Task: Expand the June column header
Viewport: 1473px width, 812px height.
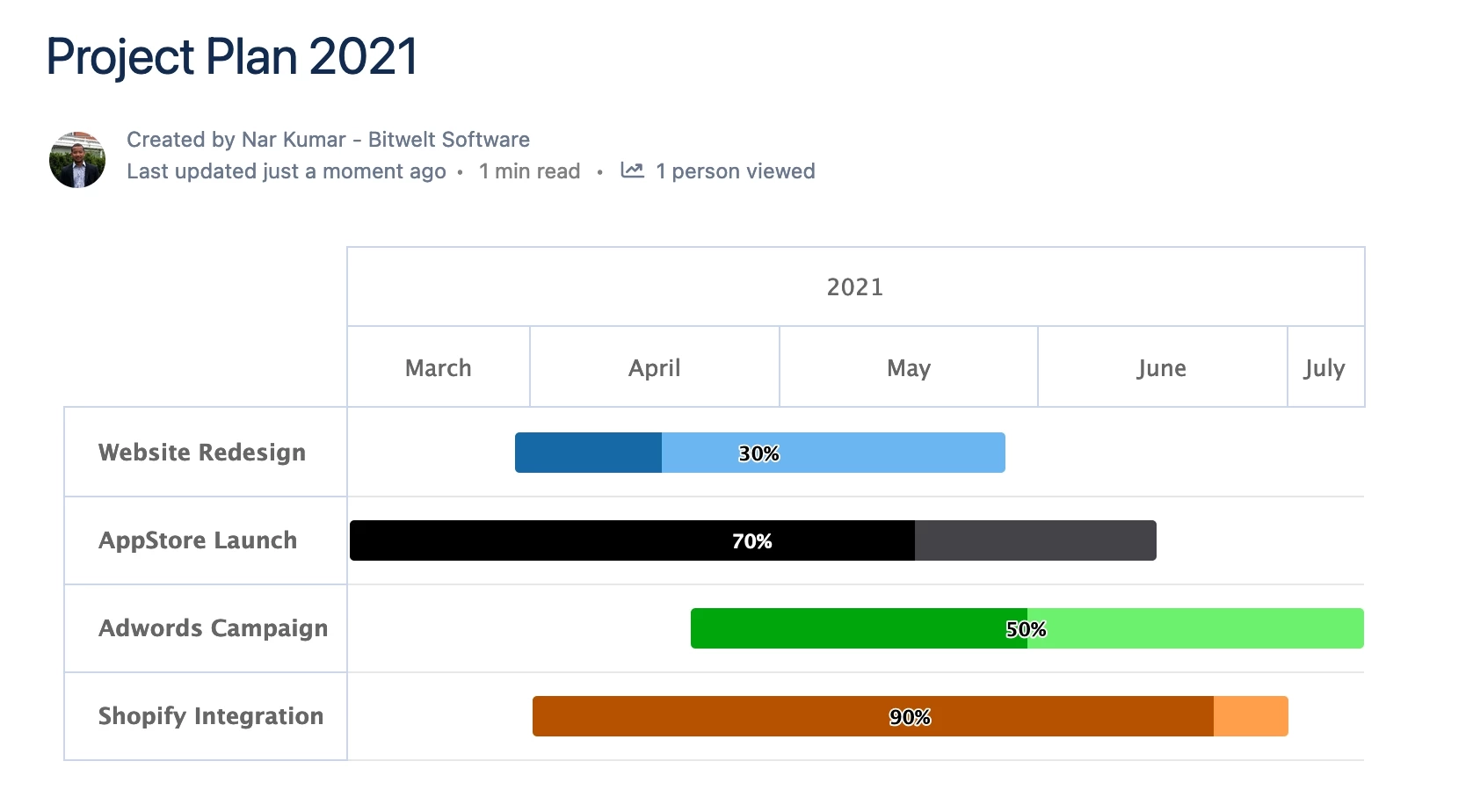Action: pos(1162,367)
